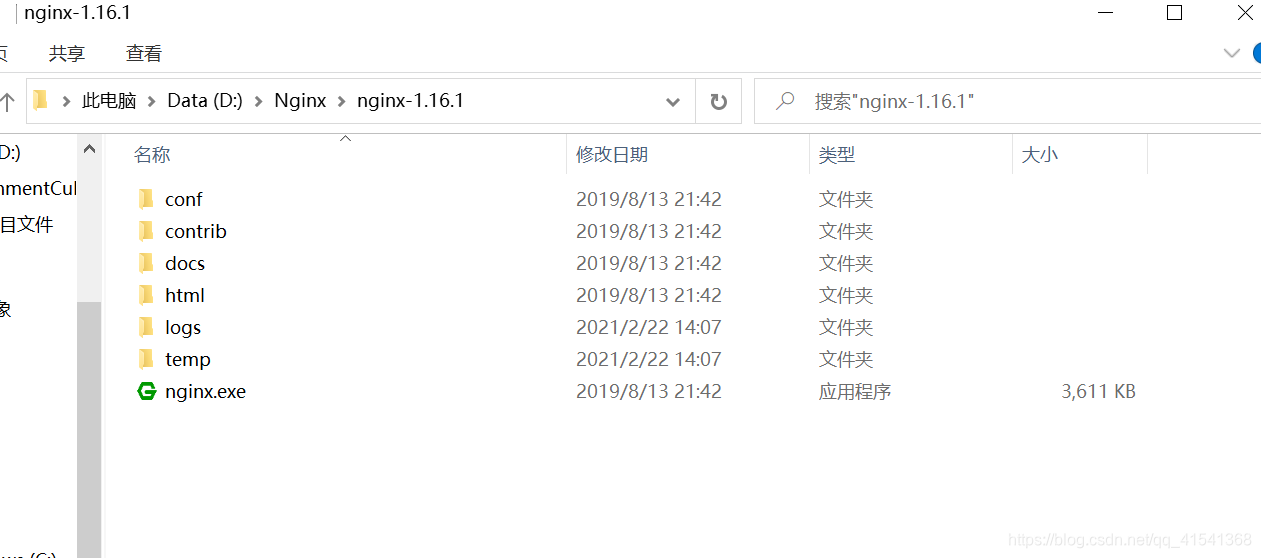Select the logs folder icon
The image size is (1261, 558).
(146, 327)
